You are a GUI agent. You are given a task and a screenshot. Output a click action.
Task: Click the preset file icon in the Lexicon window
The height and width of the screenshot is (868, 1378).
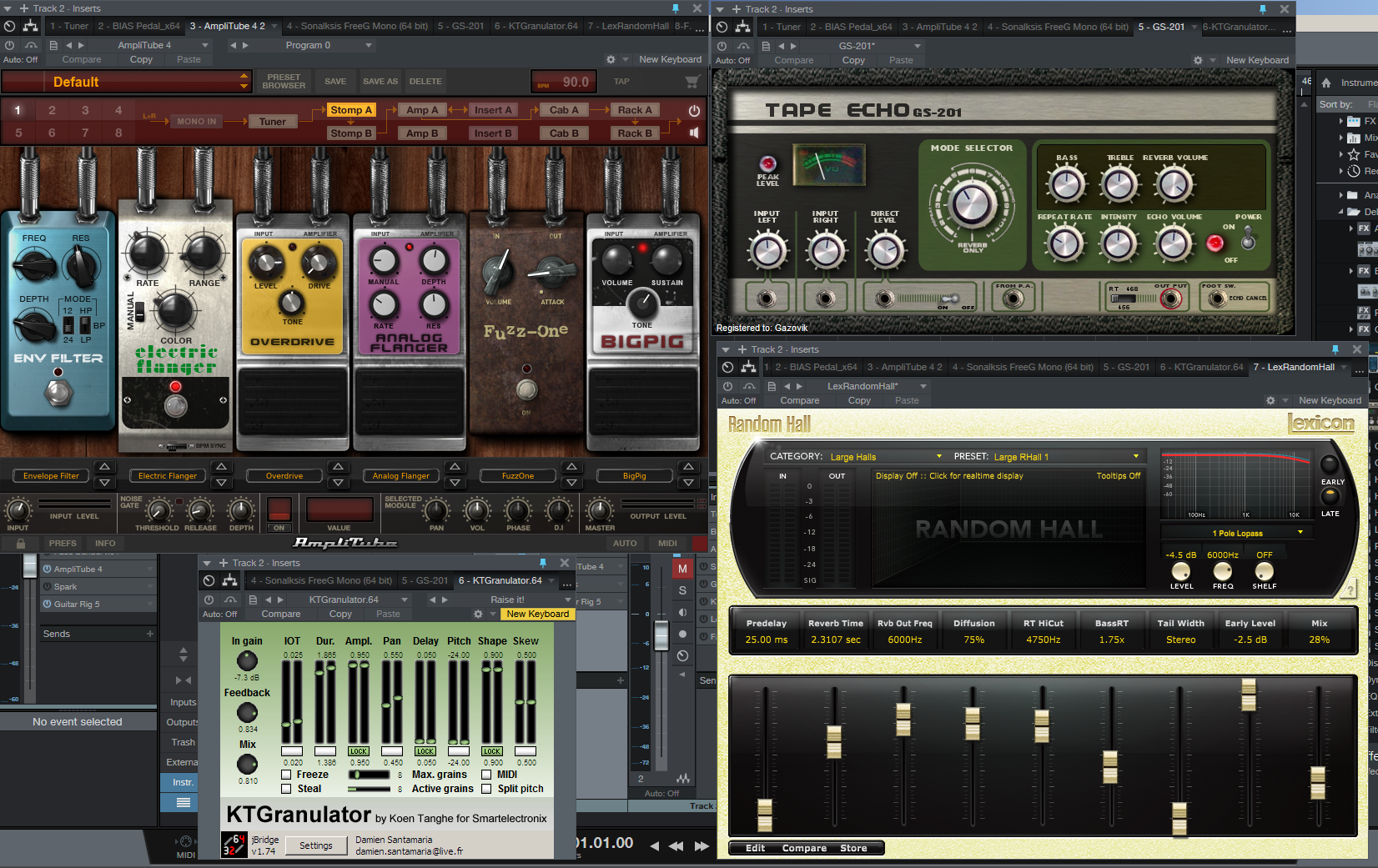pos(772,386)
